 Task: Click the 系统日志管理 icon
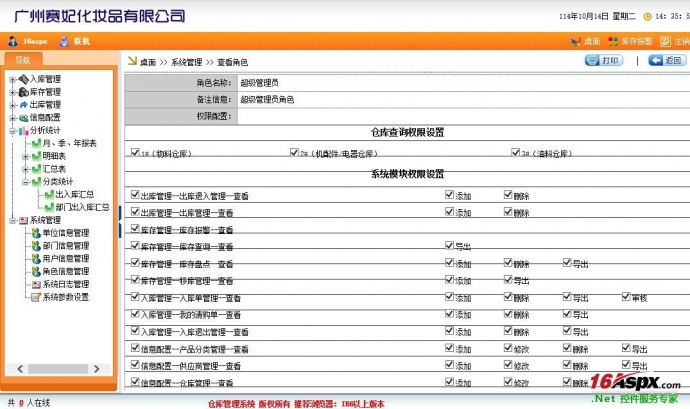coord(37,285)
